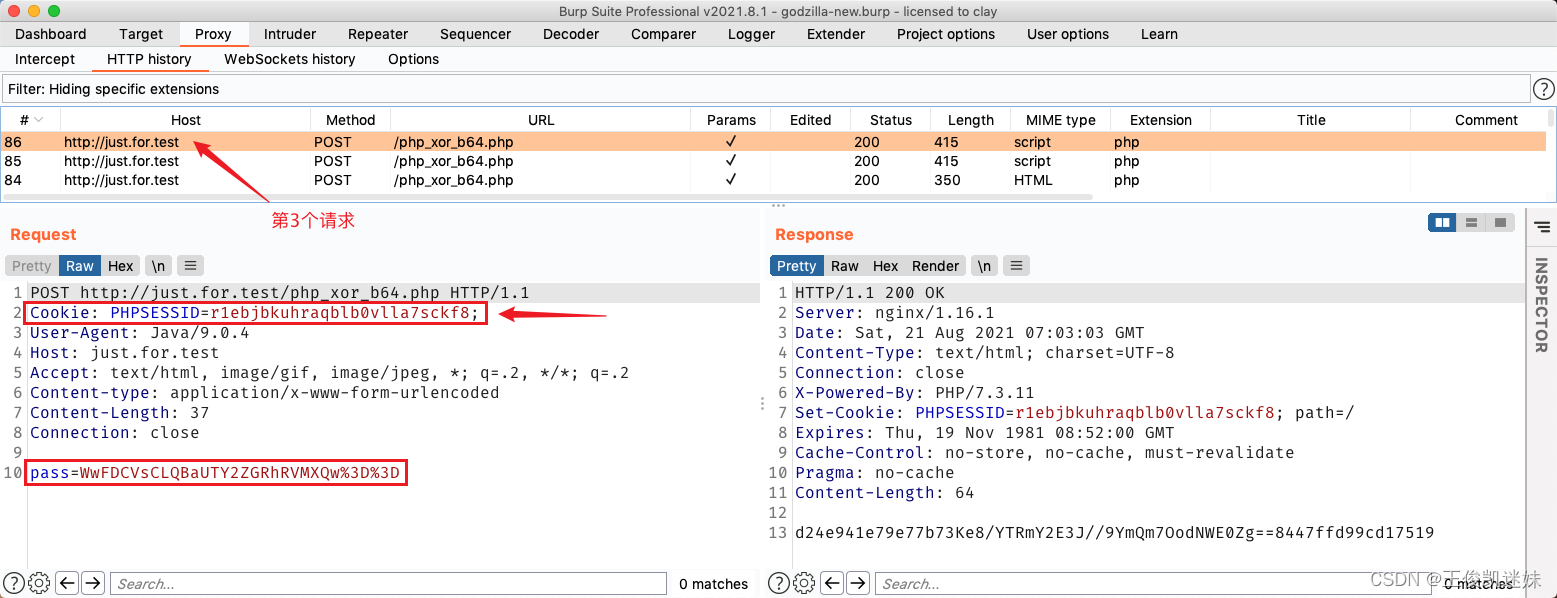The width and height of the screenshot is (1557, 598).
Task: Sort history by Length column
Action: point(971,120)
